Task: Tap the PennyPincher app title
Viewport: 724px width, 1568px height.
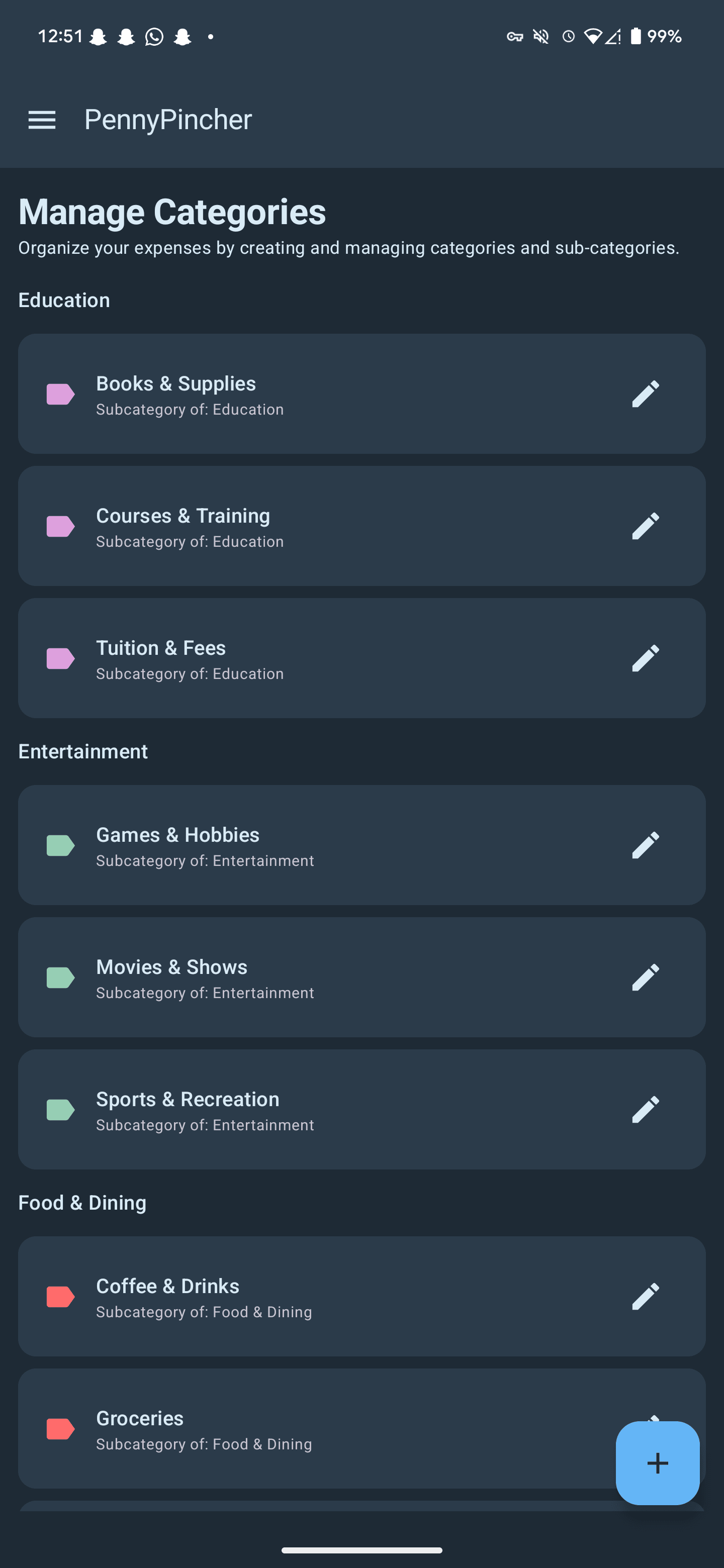Action: [168, 119]
